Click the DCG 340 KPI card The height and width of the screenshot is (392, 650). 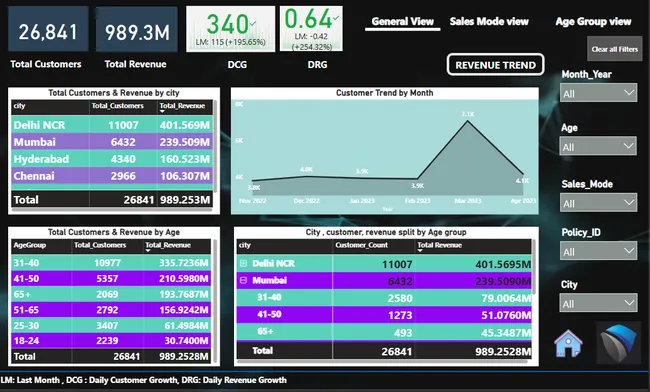click(230, 29)
